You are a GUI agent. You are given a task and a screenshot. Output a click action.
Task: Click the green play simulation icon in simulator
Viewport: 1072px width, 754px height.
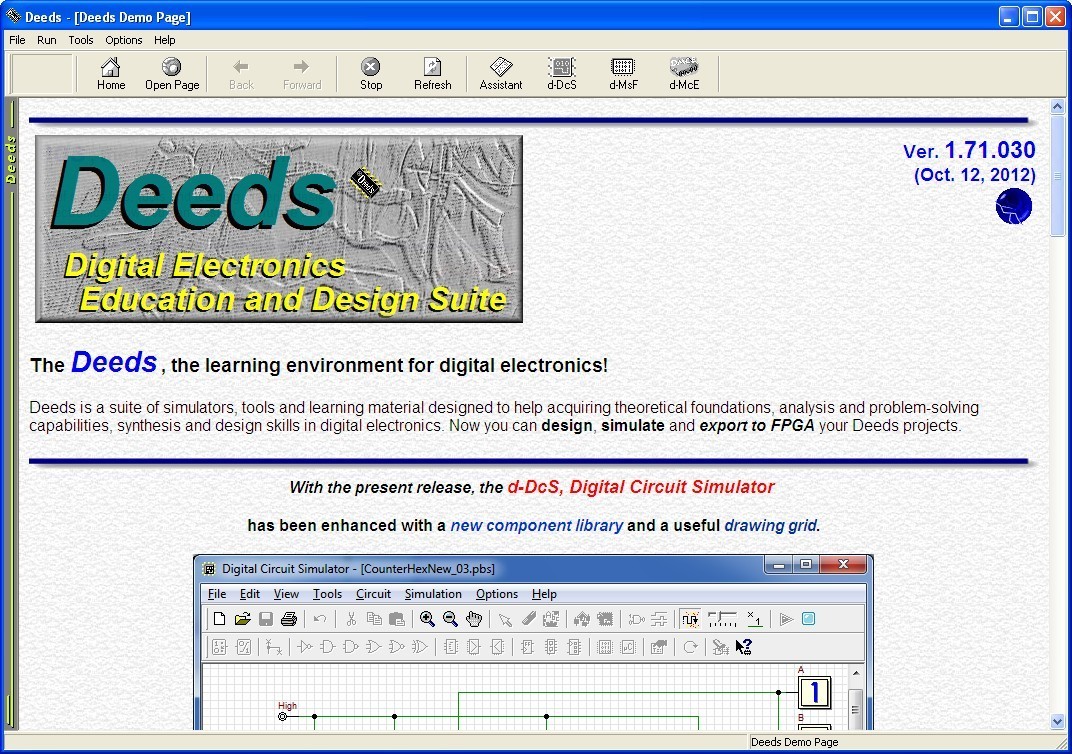[786, 619]
